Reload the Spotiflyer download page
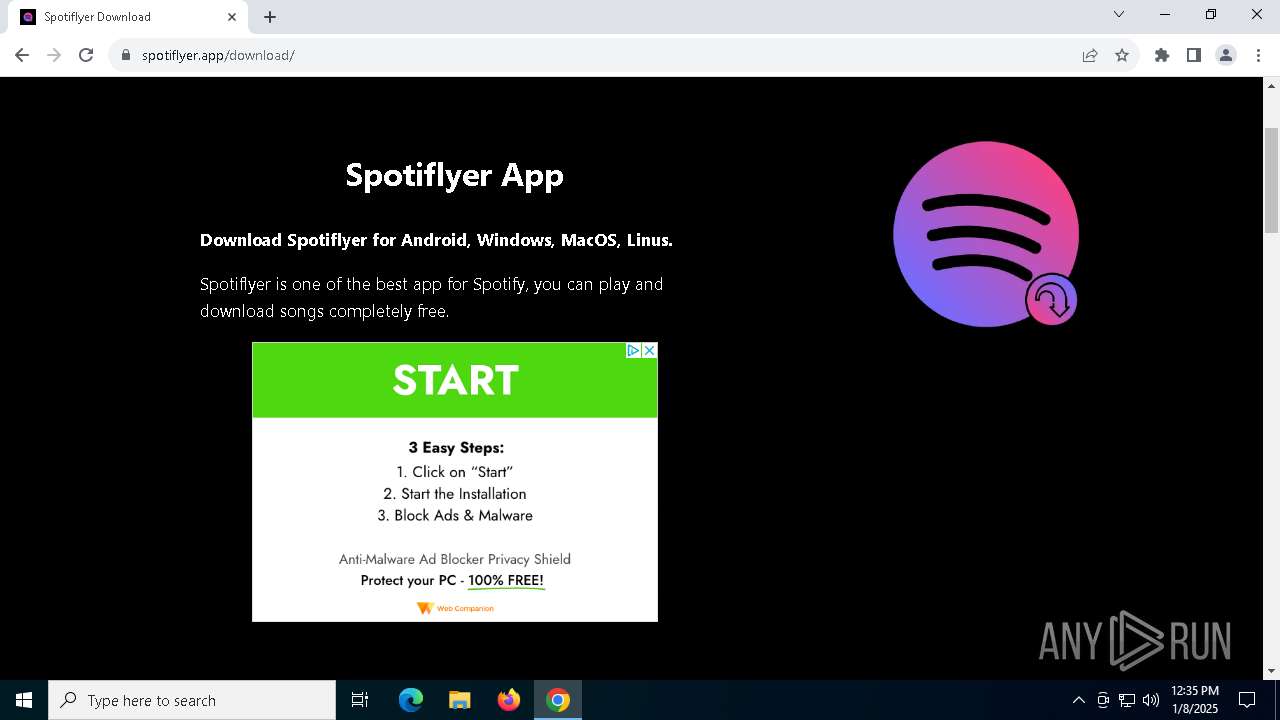 coord(86,55)
